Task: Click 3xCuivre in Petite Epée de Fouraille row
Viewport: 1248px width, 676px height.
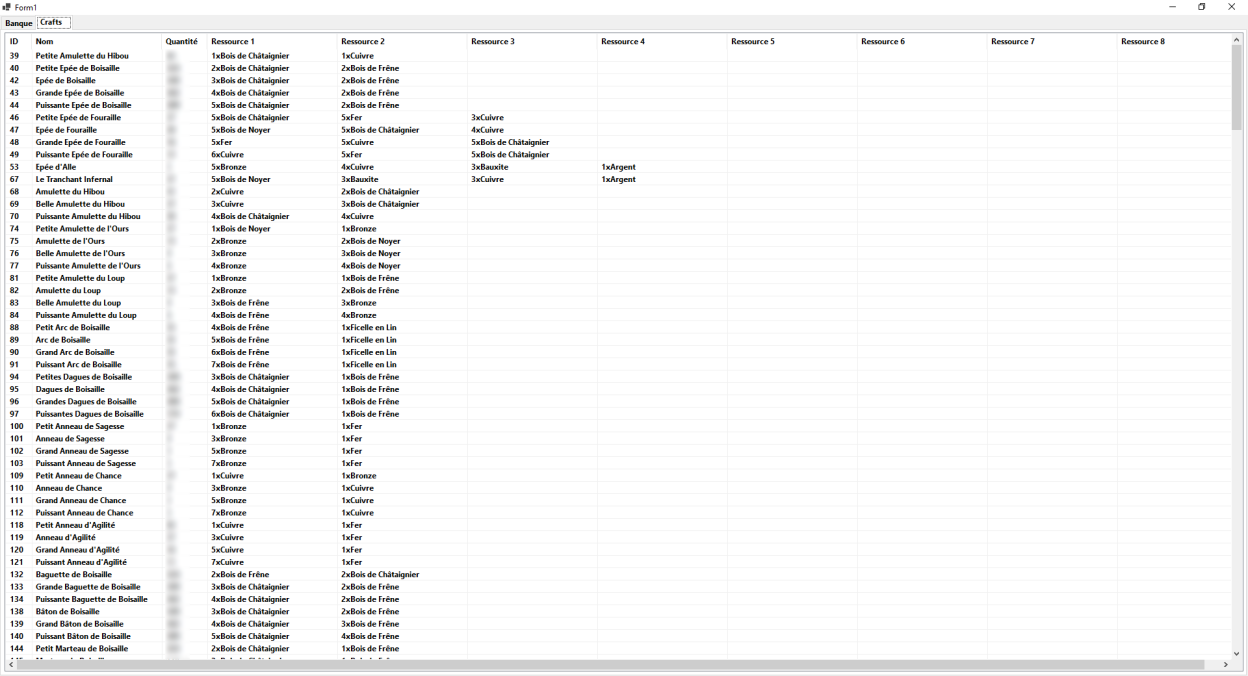Action: (x=487, y=117)
